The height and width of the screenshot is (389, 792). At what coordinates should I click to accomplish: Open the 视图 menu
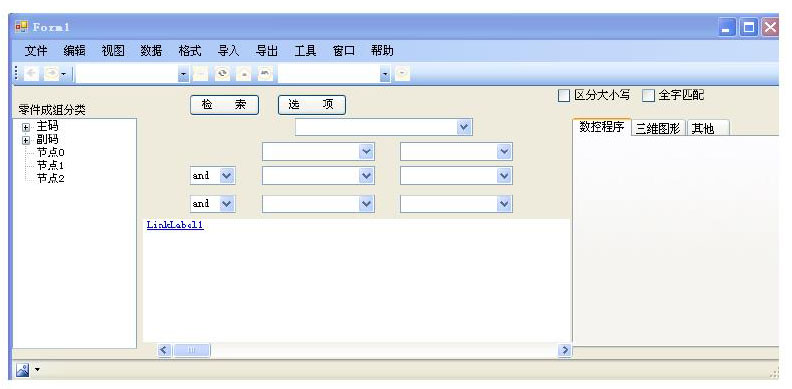coord(113,51)
